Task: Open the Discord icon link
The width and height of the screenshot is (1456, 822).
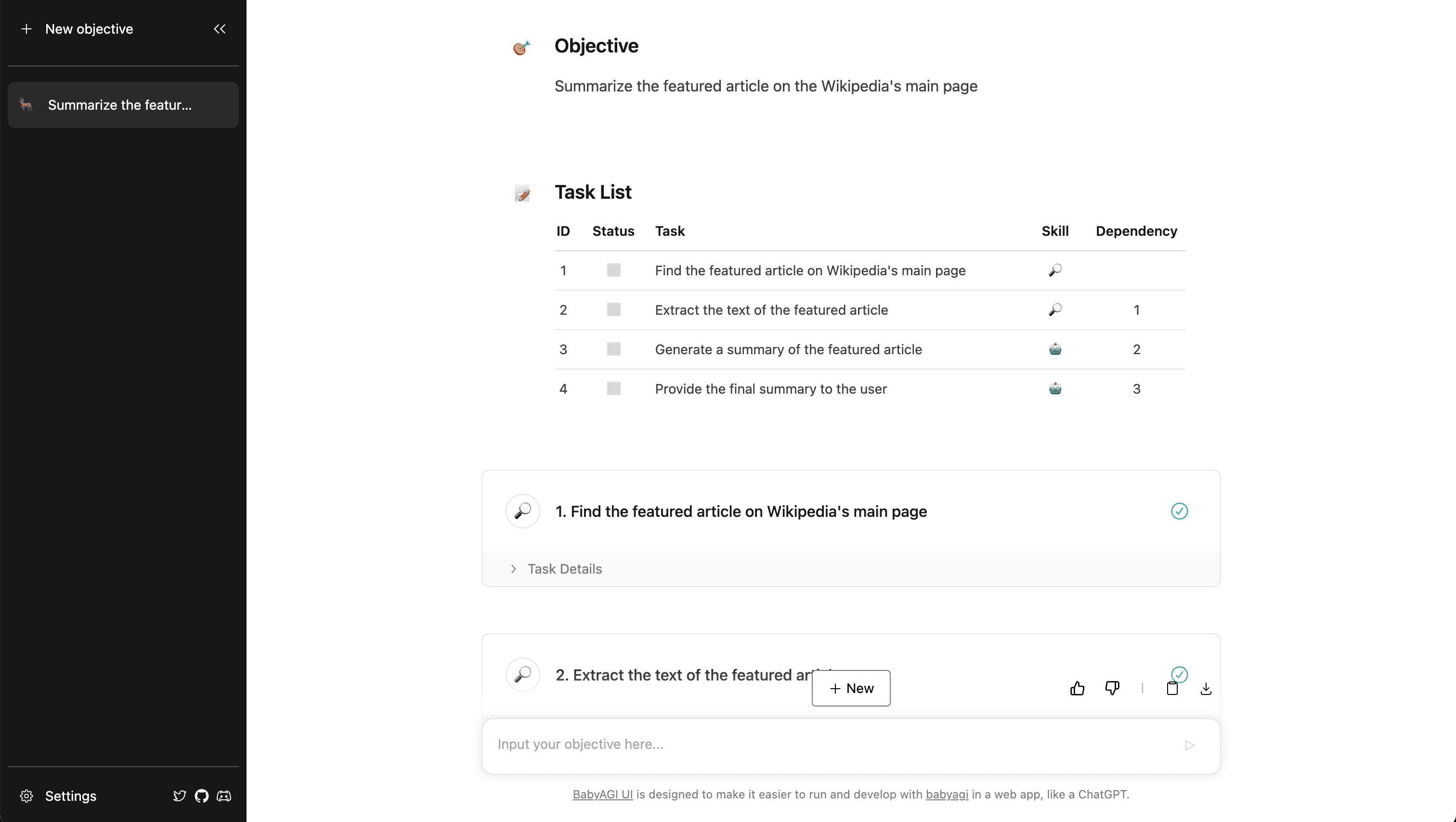Action: point(224,796)
